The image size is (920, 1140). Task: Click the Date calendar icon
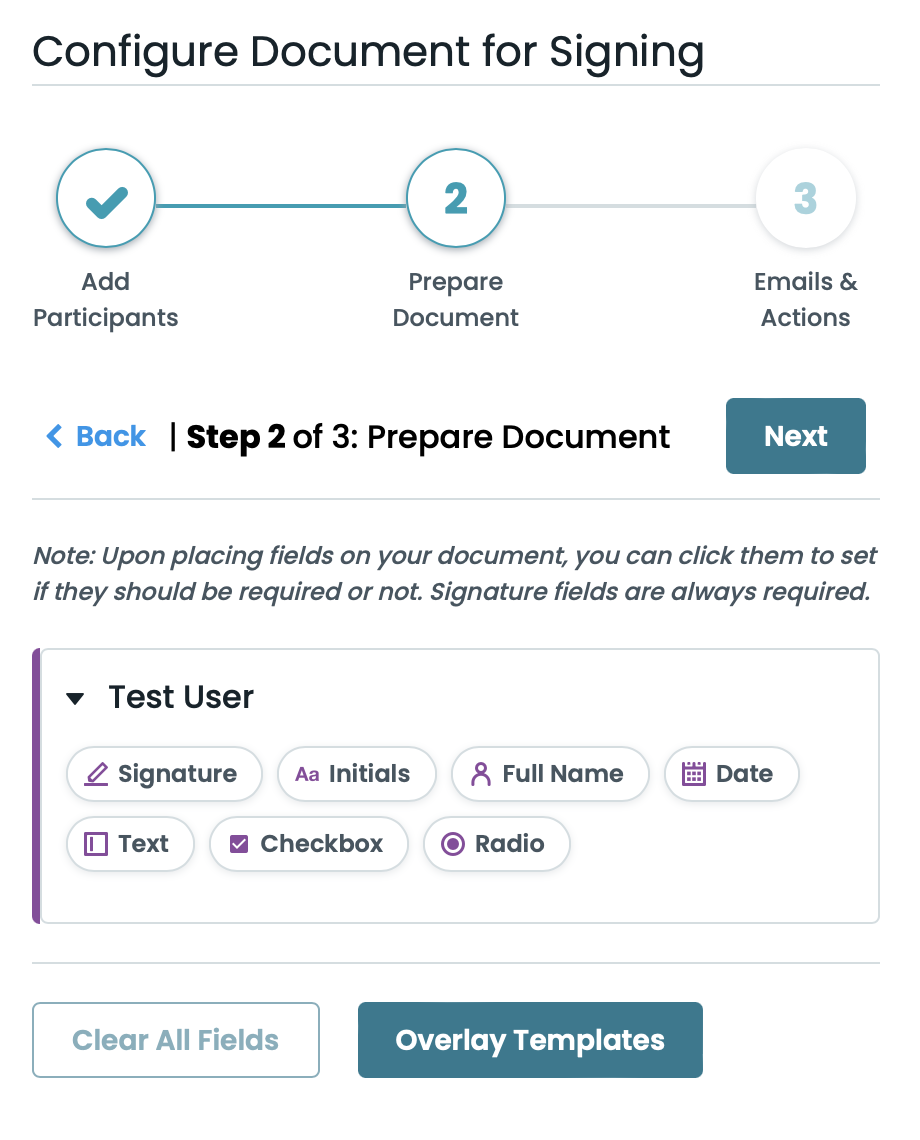pyautogui.click(x=694, y=774)
